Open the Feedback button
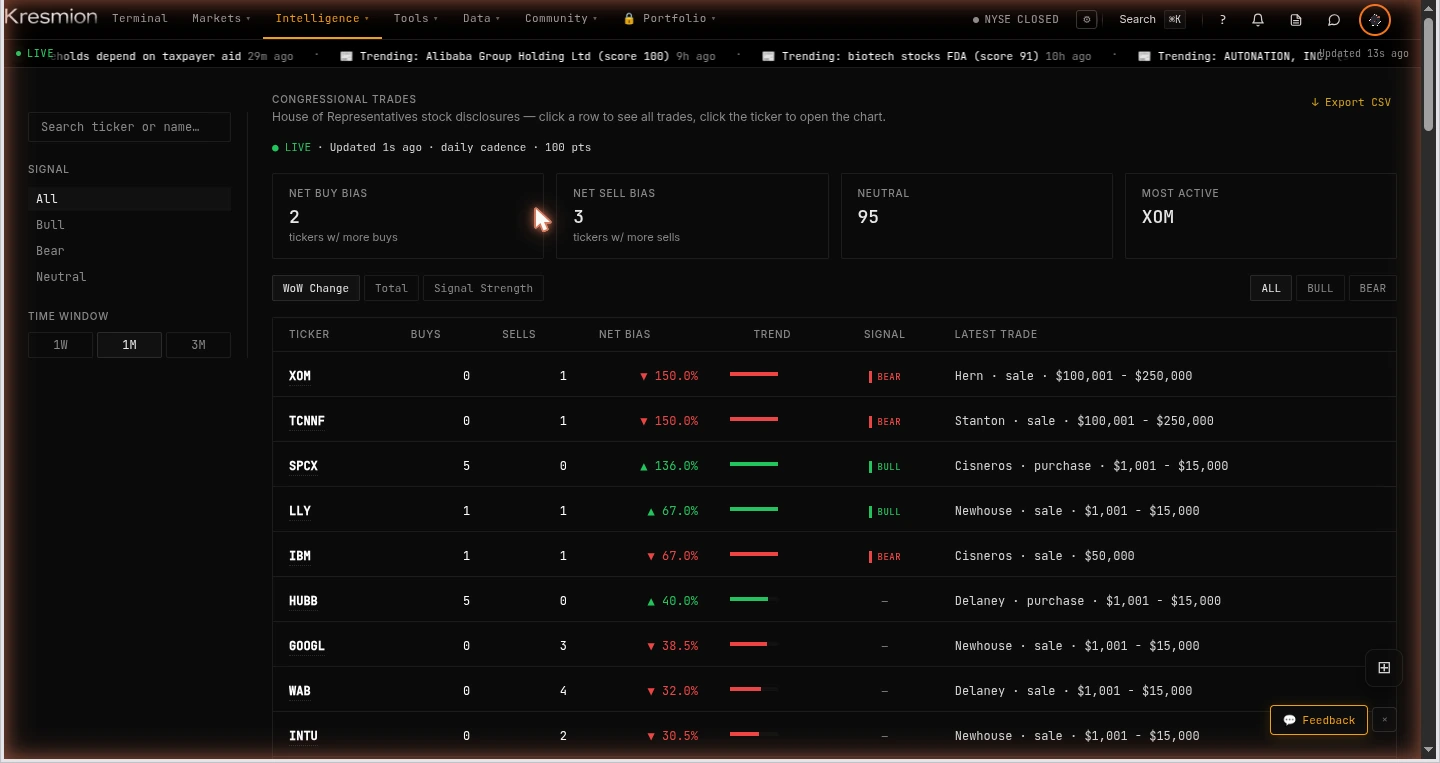The height and width of the screenshot is (763, 1440). click(x=1319, y=720)
